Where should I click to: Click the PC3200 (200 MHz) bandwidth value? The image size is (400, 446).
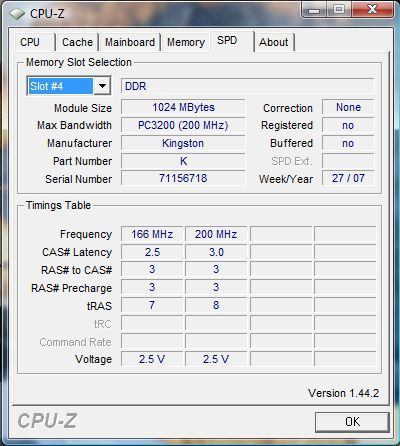183,125
